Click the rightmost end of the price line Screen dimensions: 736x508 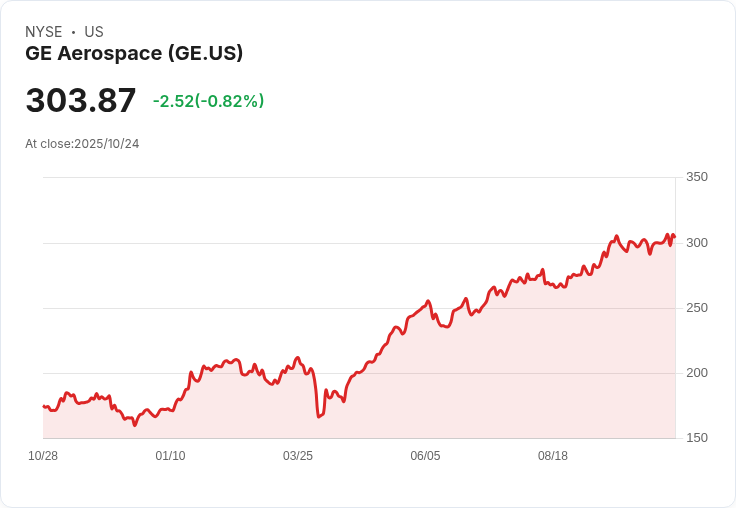[675, 237]
